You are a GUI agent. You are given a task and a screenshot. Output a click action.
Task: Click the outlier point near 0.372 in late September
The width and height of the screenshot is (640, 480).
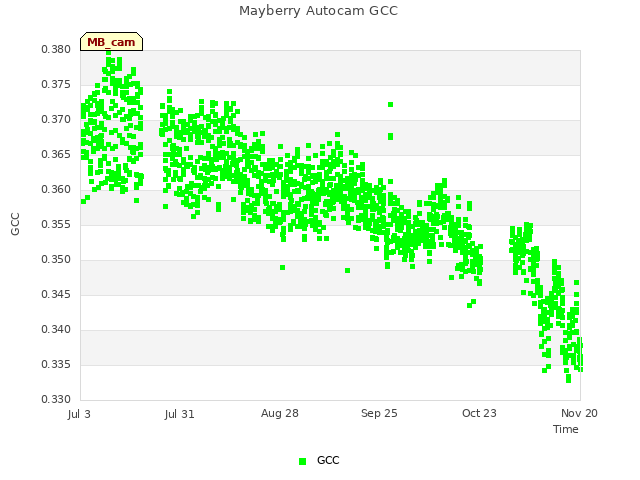pyautogui.click(x=390, y=105)
